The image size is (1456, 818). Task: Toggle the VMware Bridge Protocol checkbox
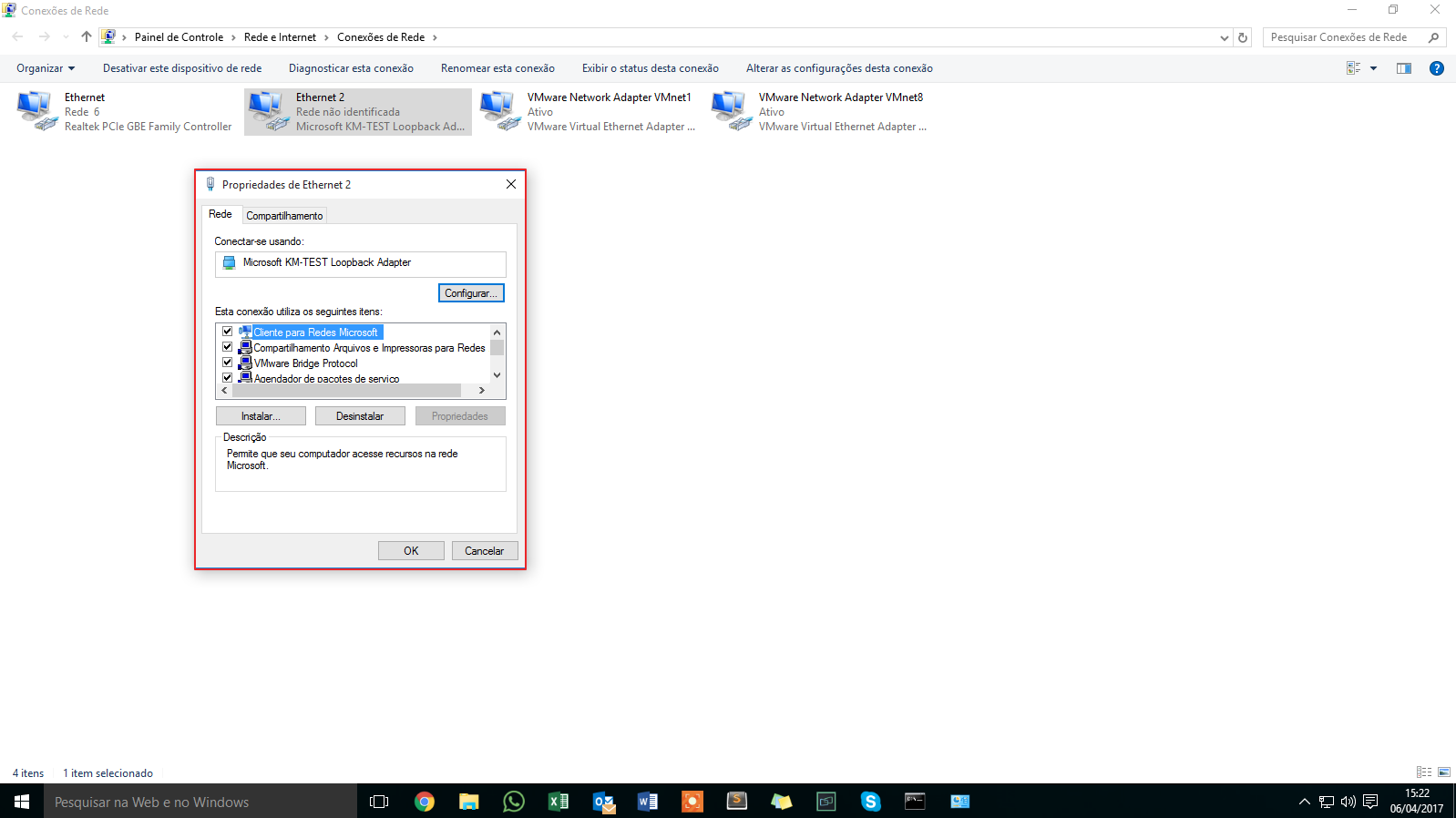pyautogui.click(x=228, y=363)
